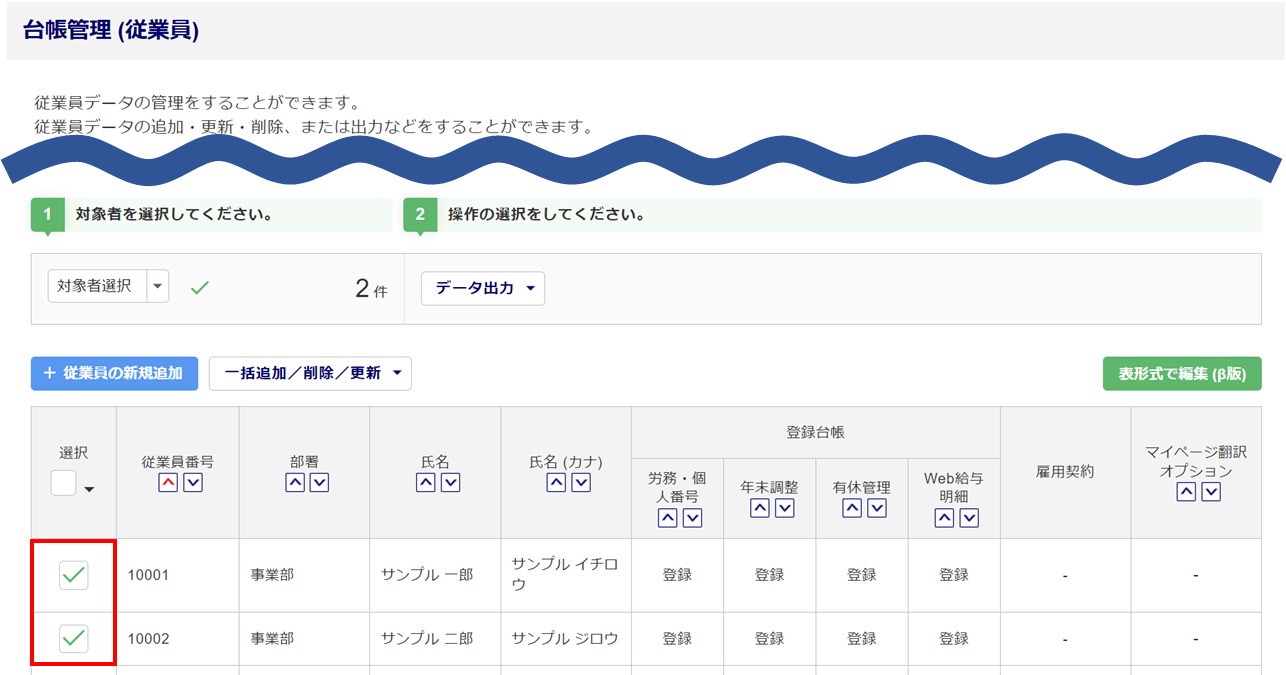The width and height of the screenshot is (1286, 675).
Task: Toggle the select-all checkbox in header
Action: tap(64, 483)
